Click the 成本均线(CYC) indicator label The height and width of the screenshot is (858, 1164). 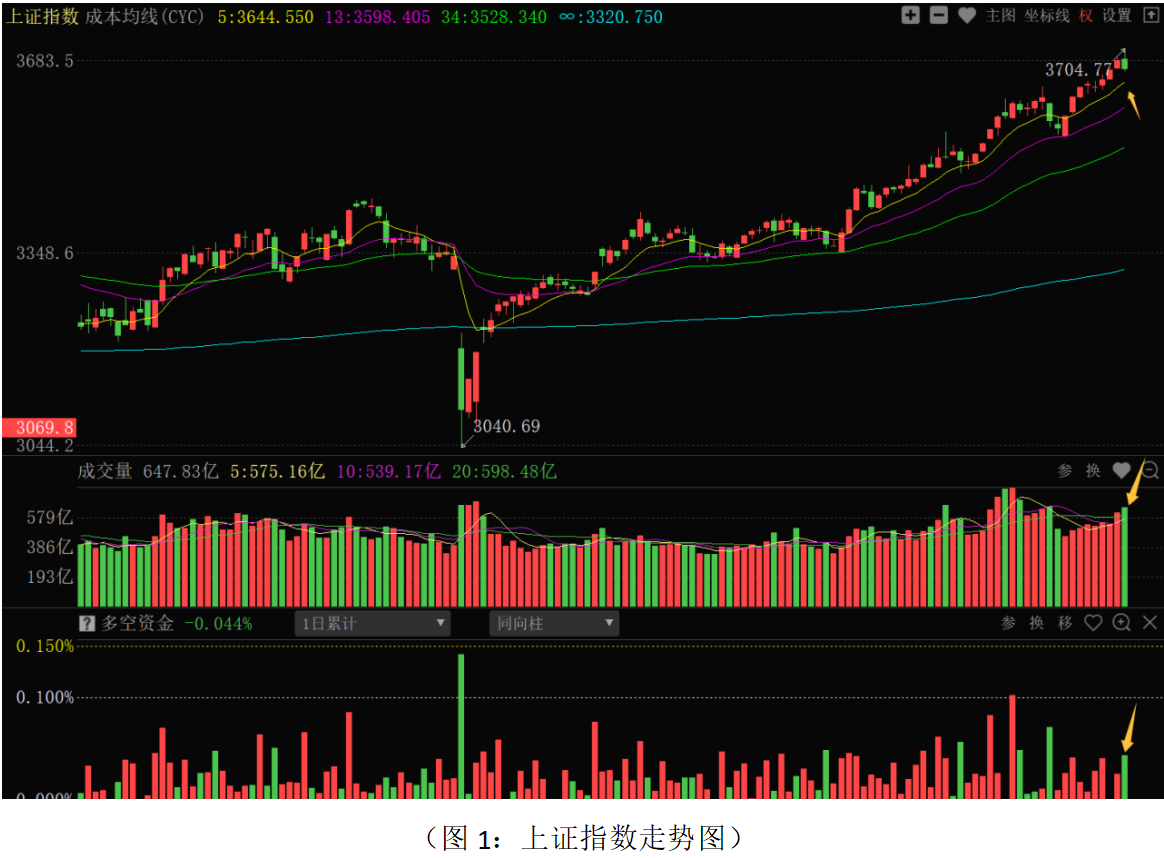pyautogui.click(x=145, y=16)
